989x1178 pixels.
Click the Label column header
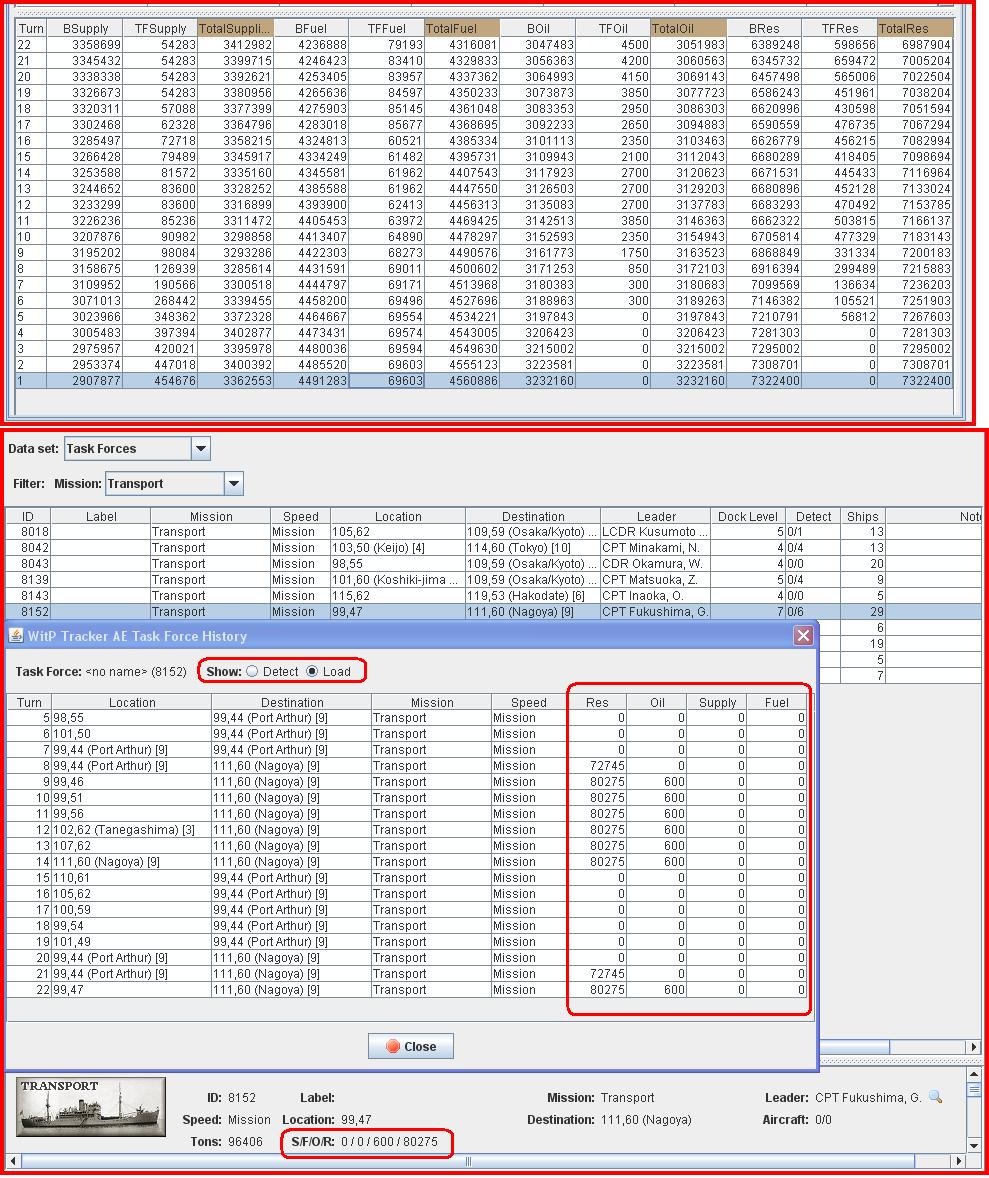101,516
